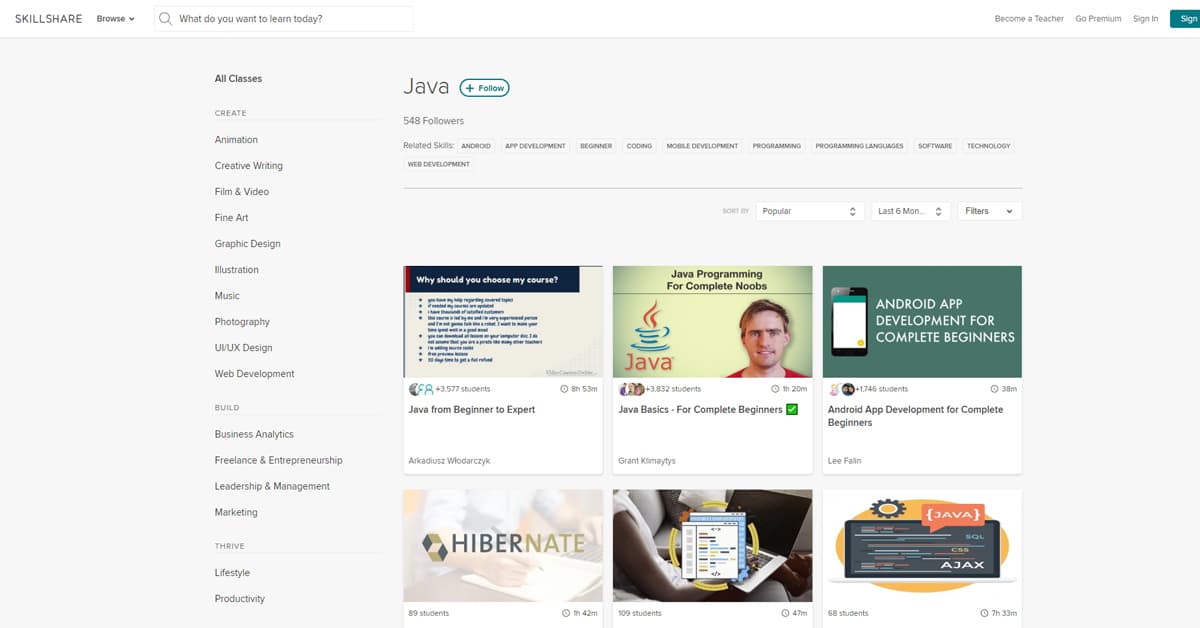This screenshot has height=628, width=1200.
Task: Select All Classes in the sidebar
Action: click(x=237, y=78)
